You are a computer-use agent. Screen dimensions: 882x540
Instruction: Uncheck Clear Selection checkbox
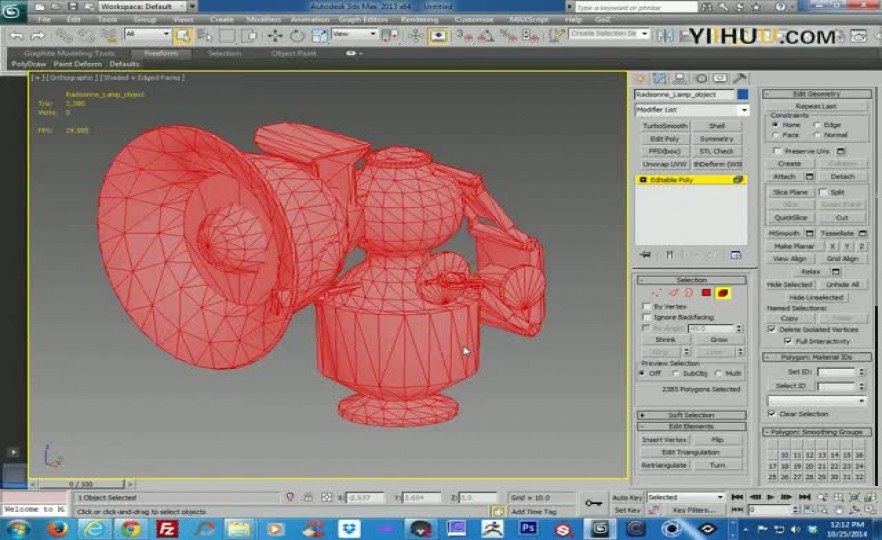click(x=772, y=414)
